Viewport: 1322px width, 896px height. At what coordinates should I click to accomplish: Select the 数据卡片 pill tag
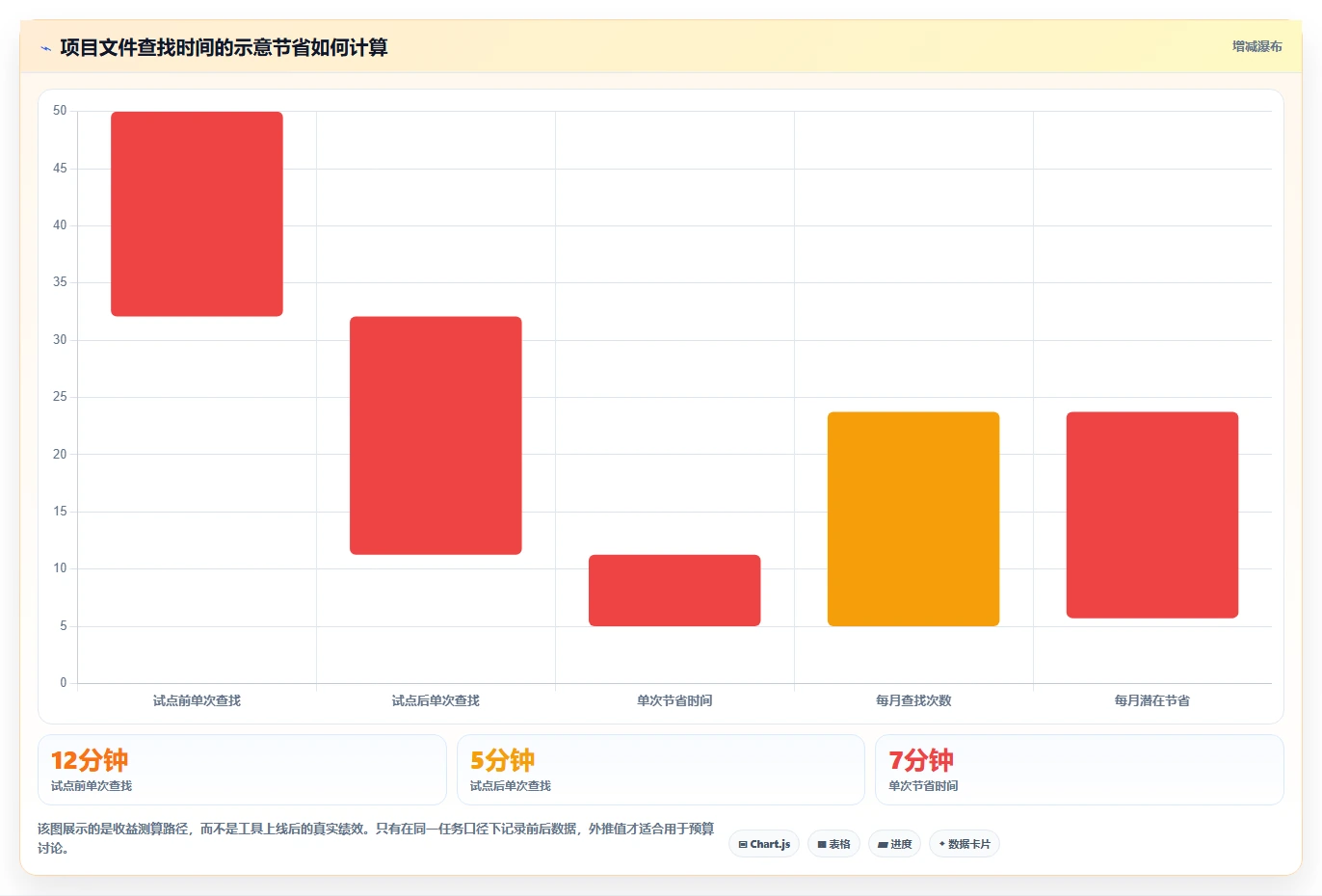click(965, 844)
